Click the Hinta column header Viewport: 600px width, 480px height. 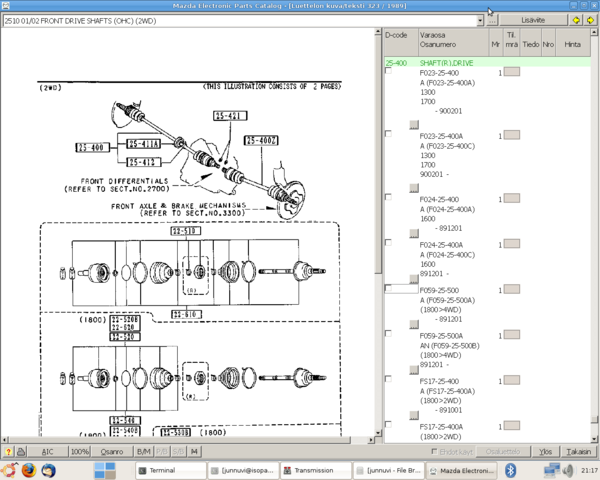572,44
